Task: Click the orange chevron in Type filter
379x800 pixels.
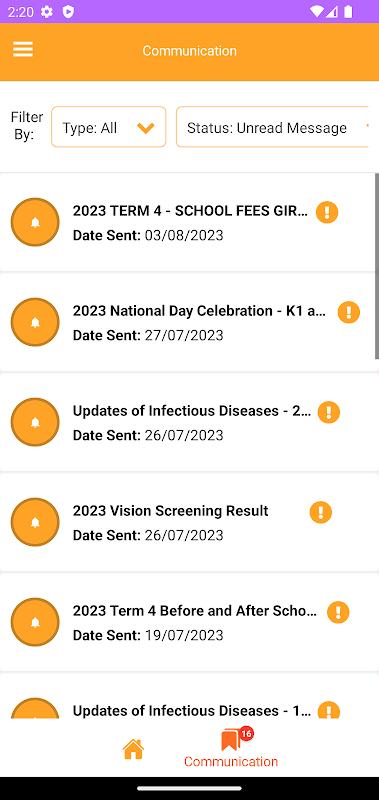Action: point(146,128)
